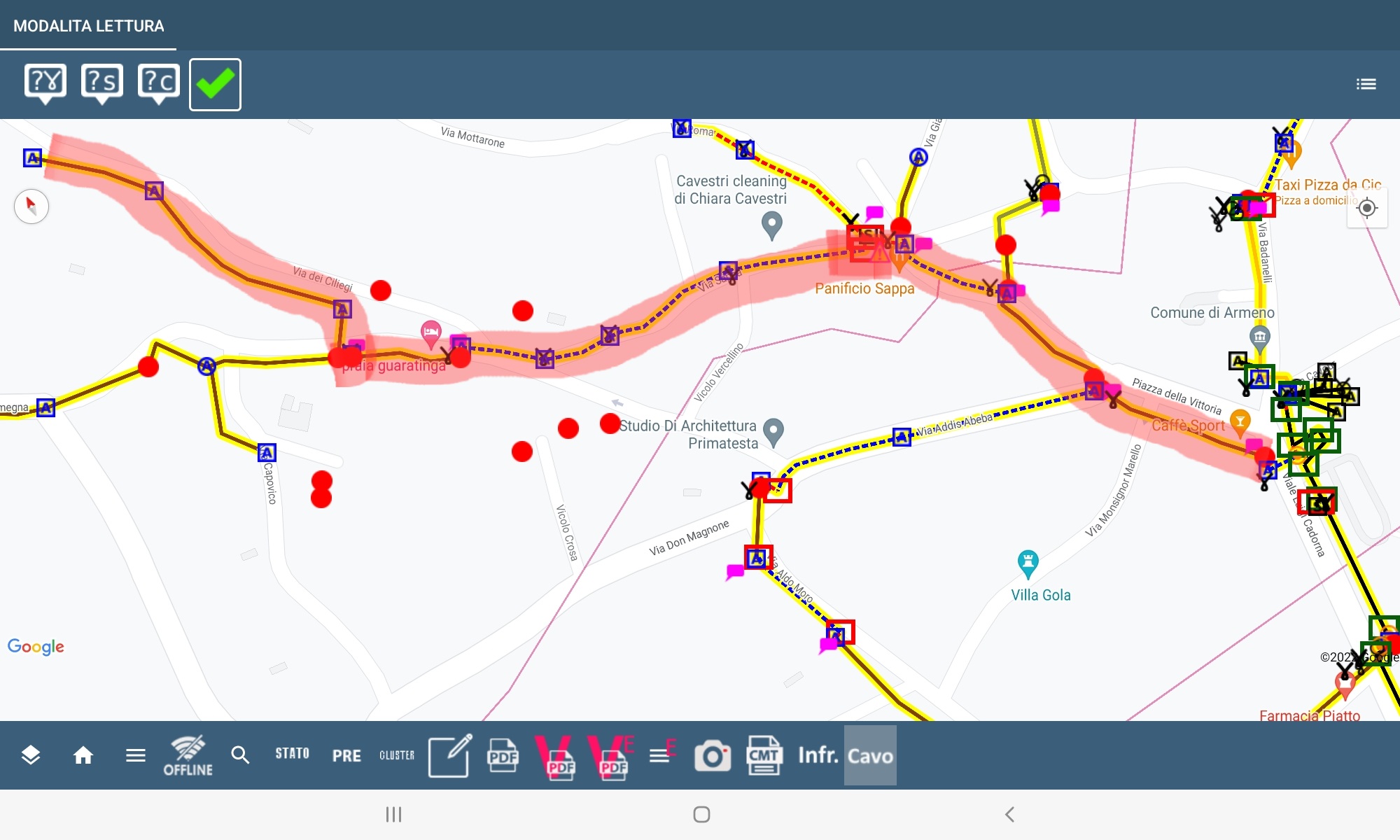Click the edit note pencil icon
The width and height of the screenshot is (1400, 840).
pos(449,755)
